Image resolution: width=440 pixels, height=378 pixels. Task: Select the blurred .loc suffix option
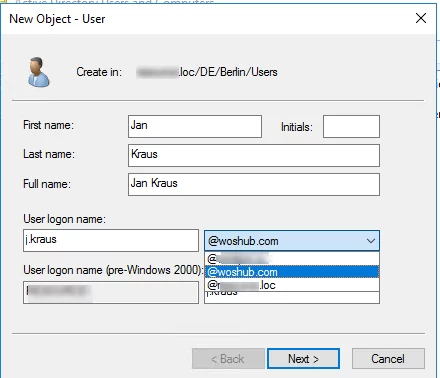point(292,285)
